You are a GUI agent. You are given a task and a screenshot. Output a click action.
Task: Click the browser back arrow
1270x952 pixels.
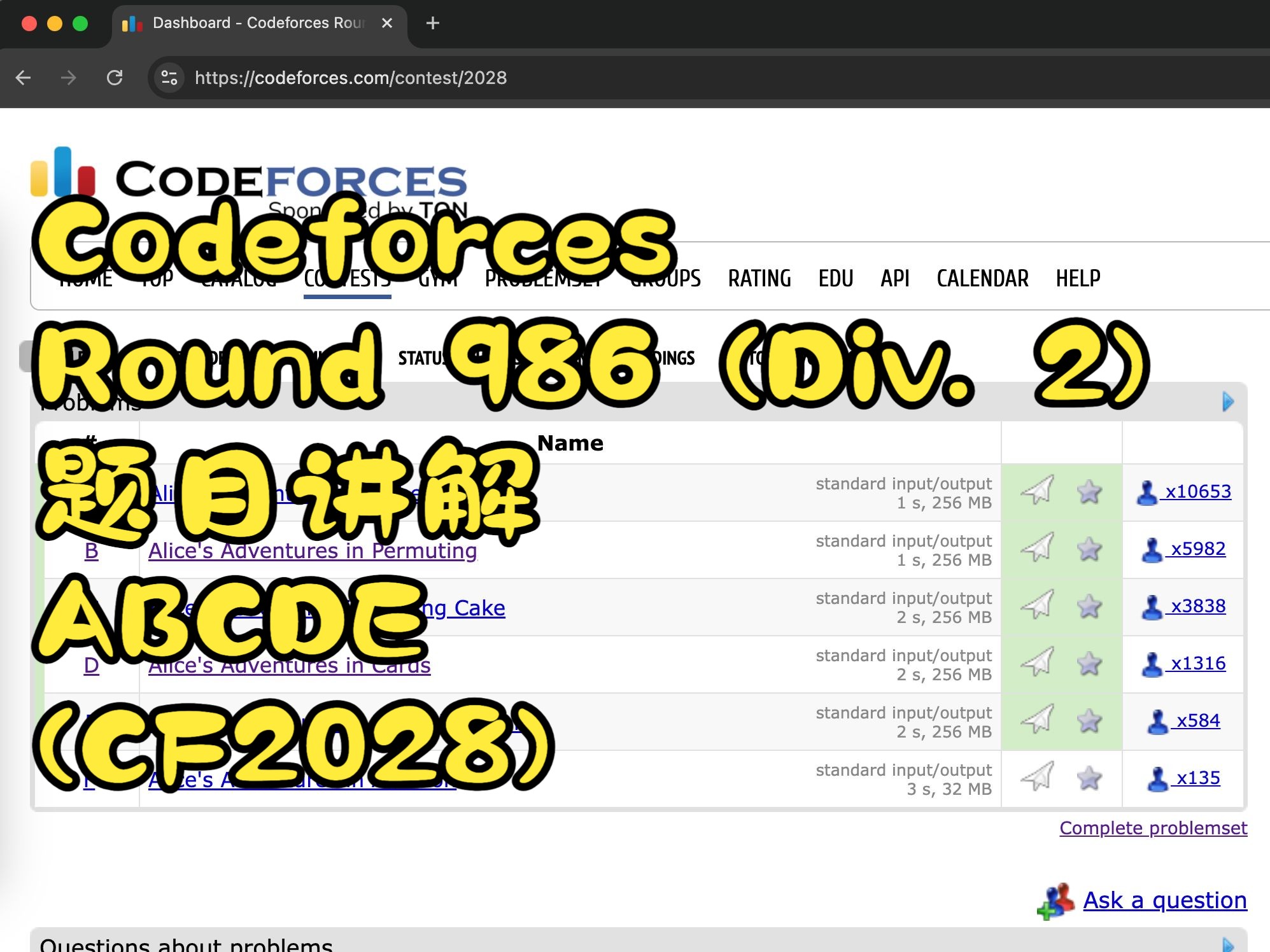pos(24,78)
